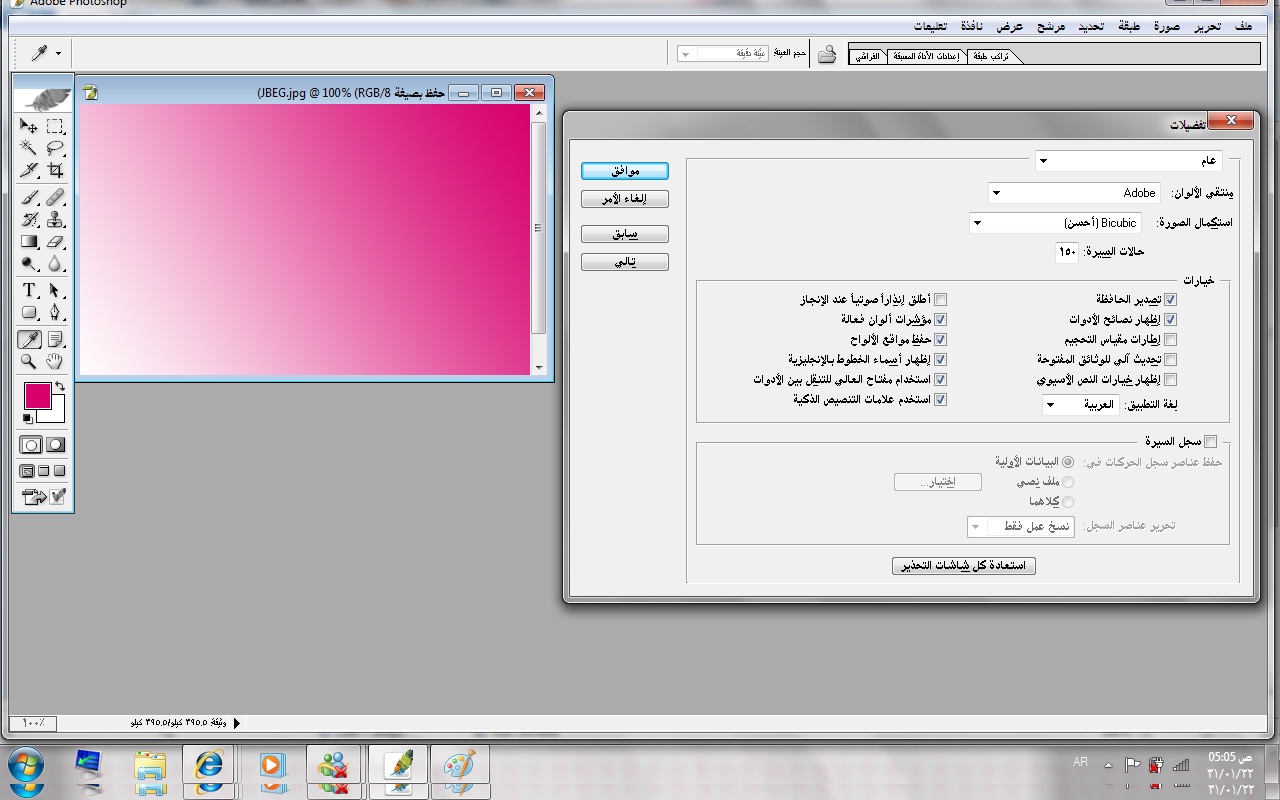Open the مرشح menu in menu bar
This screenshot has height=800, width=1280.
1050,26
